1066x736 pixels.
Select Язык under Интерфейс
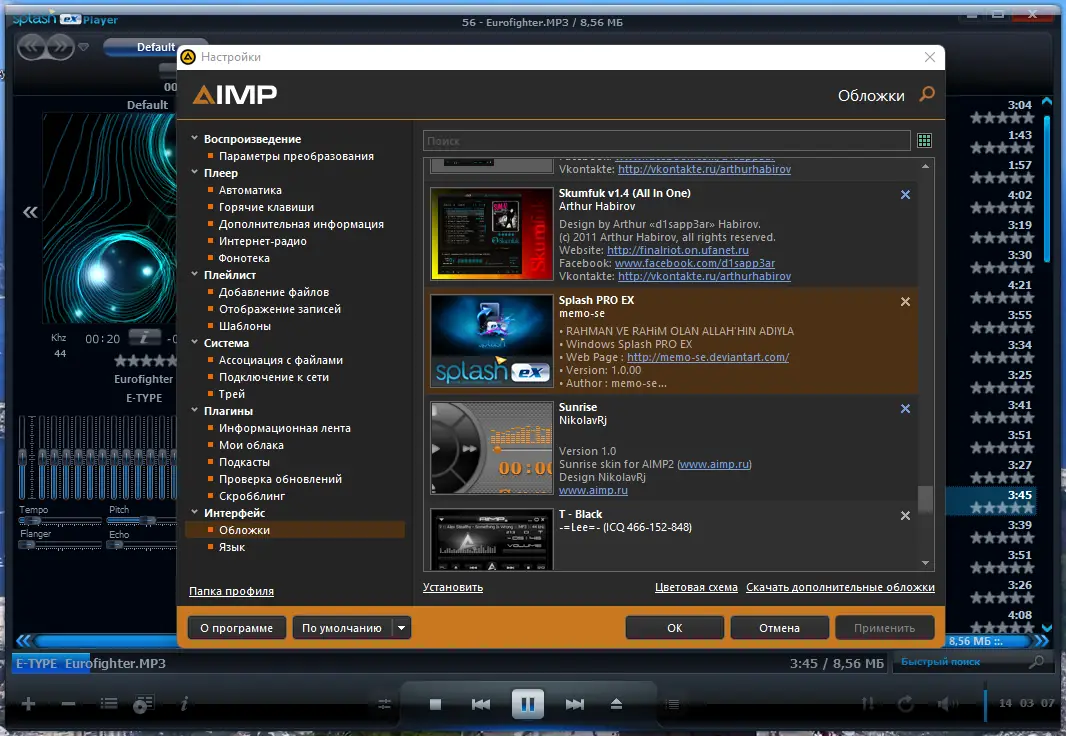(232, 547)
